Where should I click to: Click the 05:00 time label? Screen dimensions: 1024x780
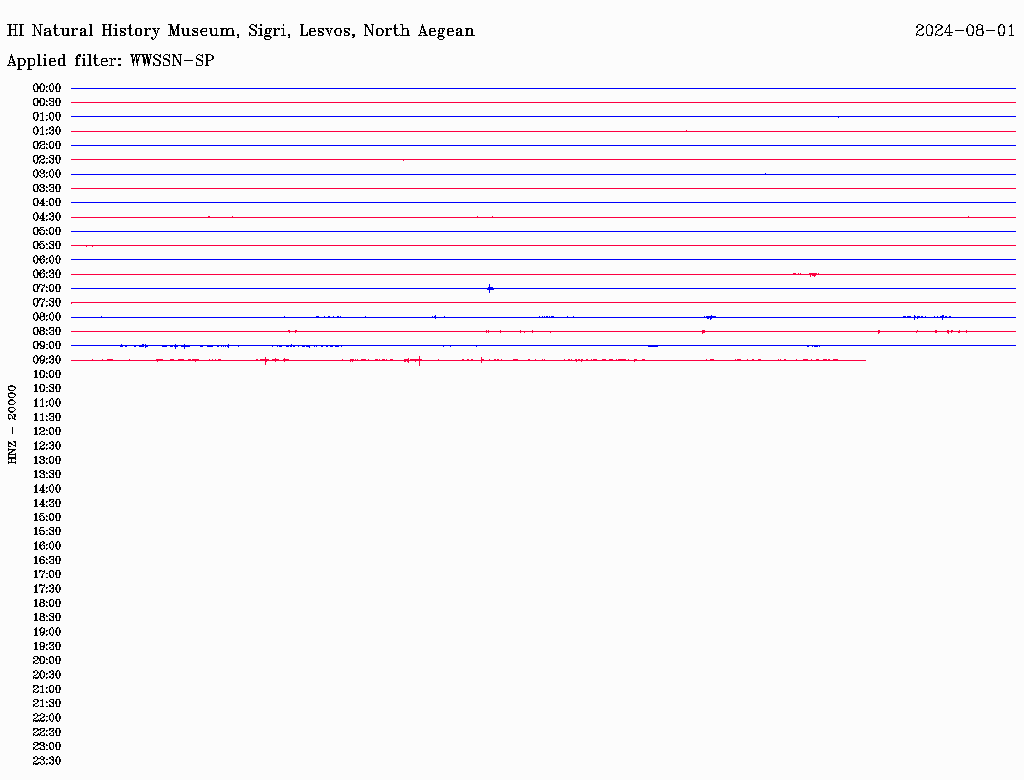tap(47, 231)
